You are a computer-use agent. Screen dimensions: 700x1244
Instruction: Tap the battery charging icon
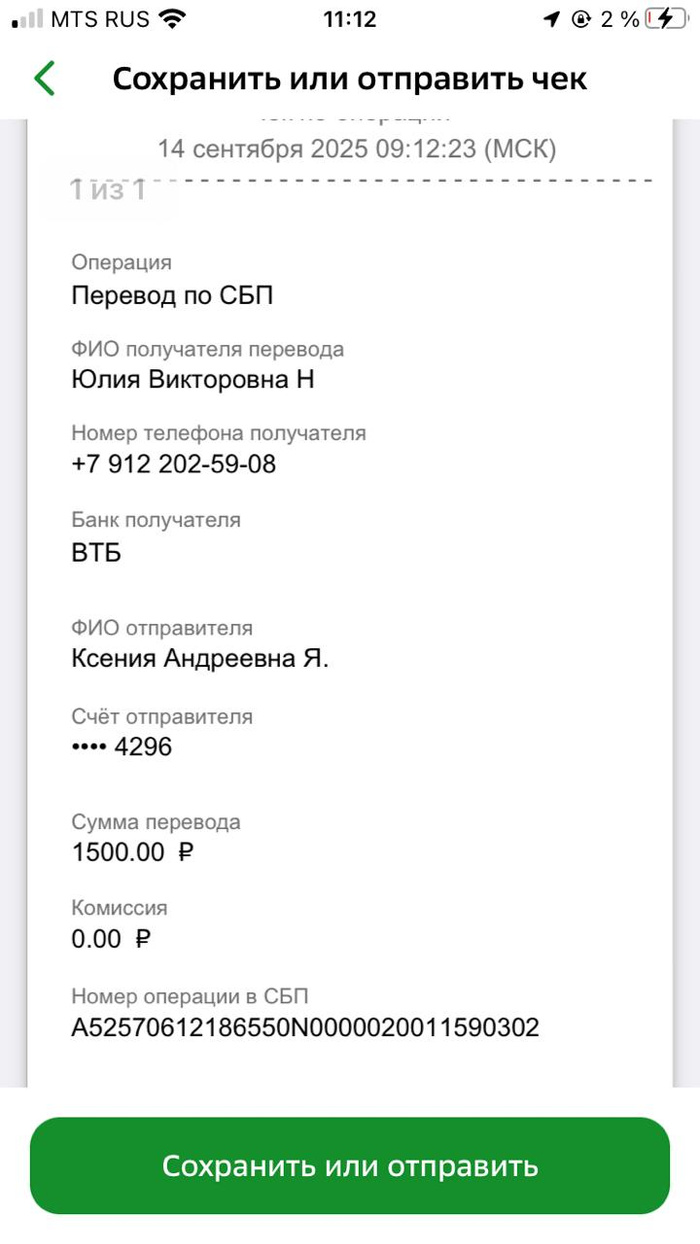click(x=667, y=19)
